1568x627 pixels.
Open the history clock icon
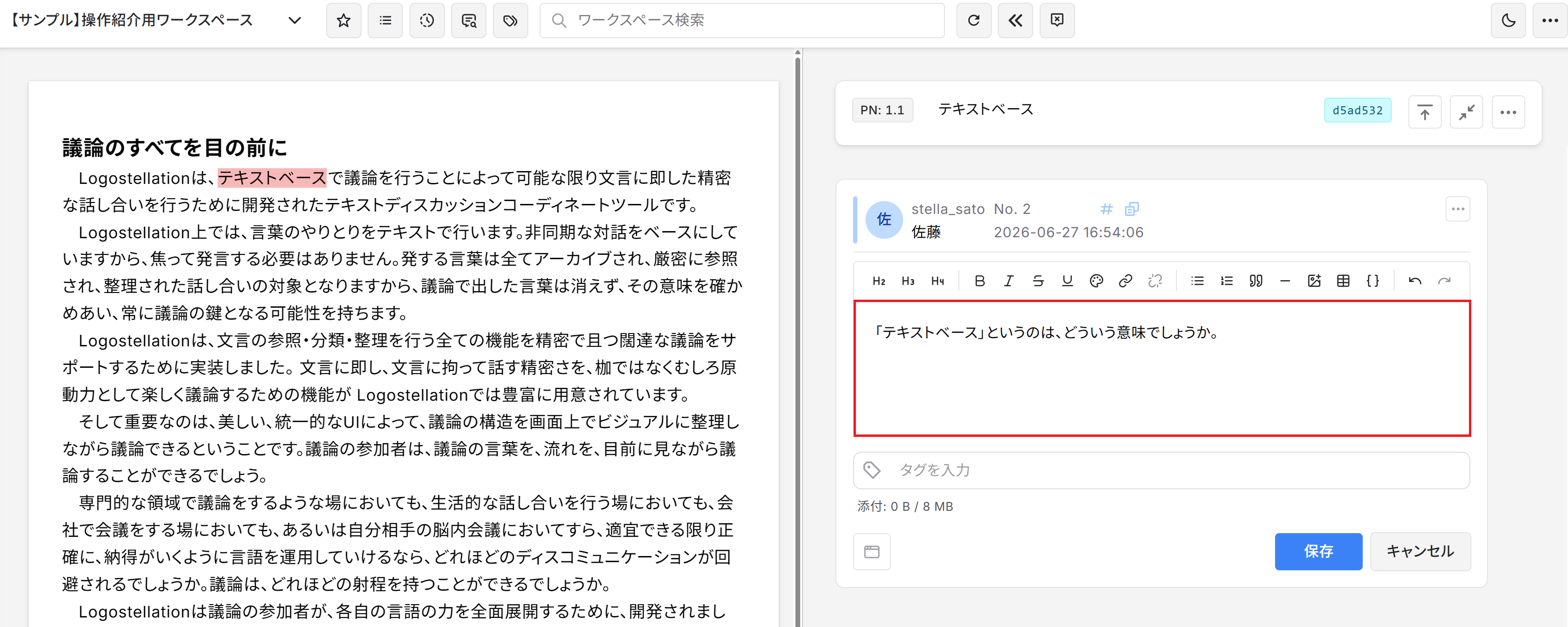427,20
